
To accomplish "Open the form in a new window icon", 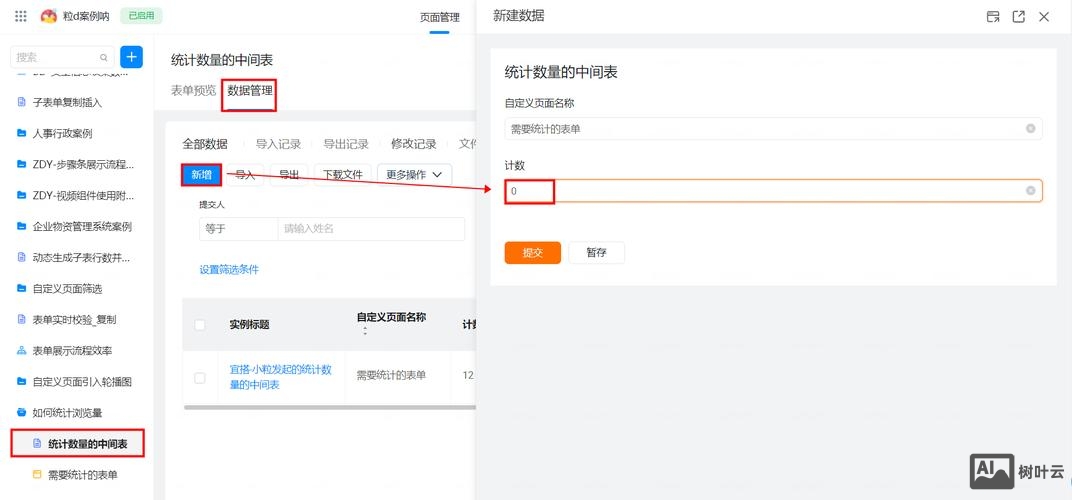I will pyautogui.click(x=1019, y=16).
